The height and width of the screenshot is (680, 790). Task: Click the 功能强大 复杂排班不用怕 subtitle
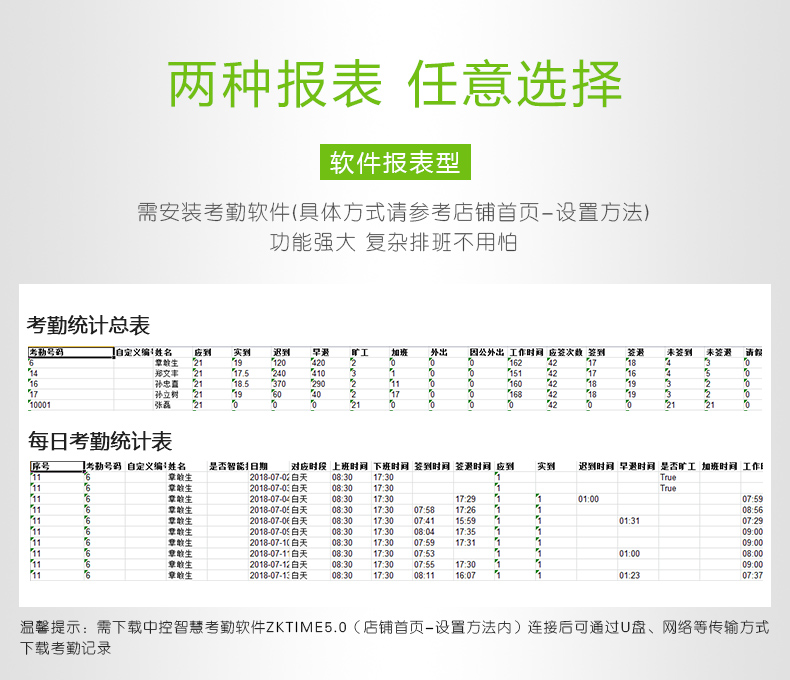point(393,242)
